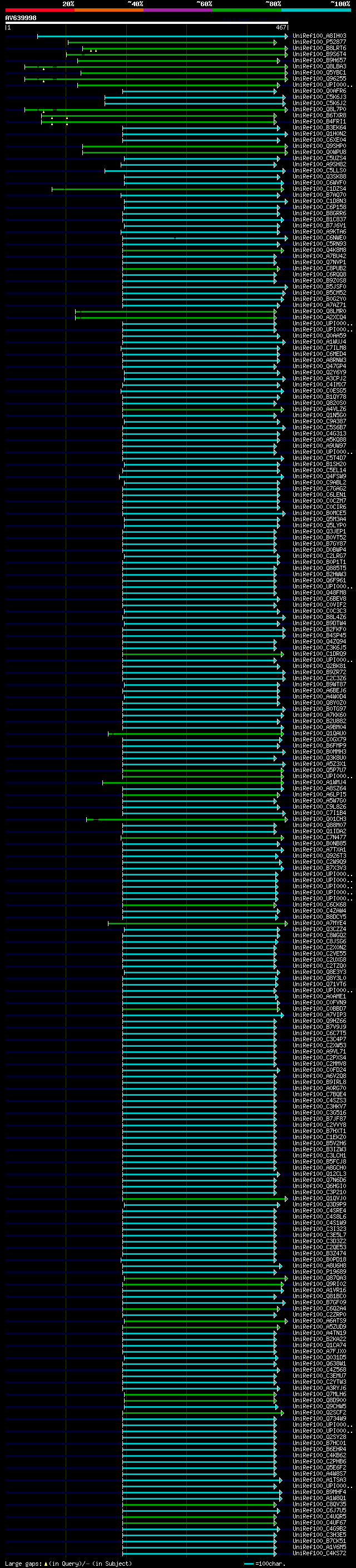Image resolution: width=356 pixels, height=1568 pixels.
Task: Open hit UniRef100_Q8LBA3
Action: click(319, 66)
